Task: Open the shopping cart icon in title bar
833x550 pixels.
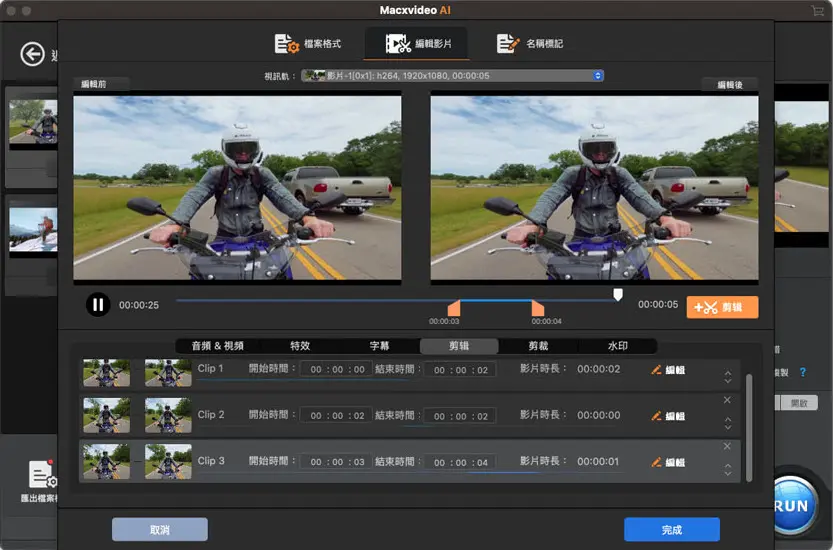Action: [818, 10]
